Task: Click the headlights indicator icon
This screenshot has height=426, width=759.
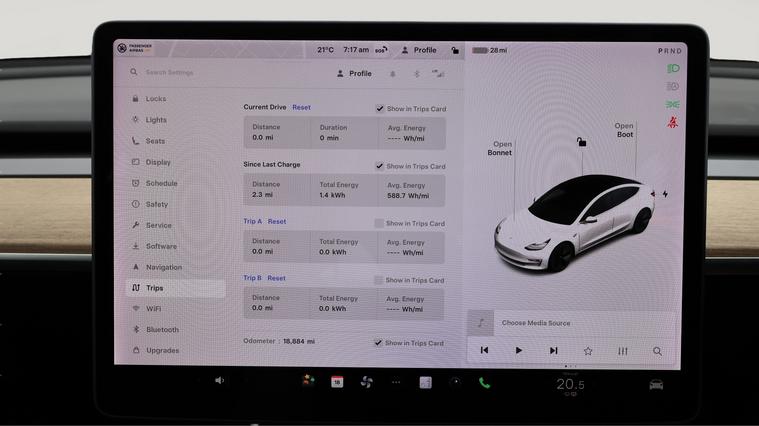Action: pyautogui.click(x=673, y=69)
